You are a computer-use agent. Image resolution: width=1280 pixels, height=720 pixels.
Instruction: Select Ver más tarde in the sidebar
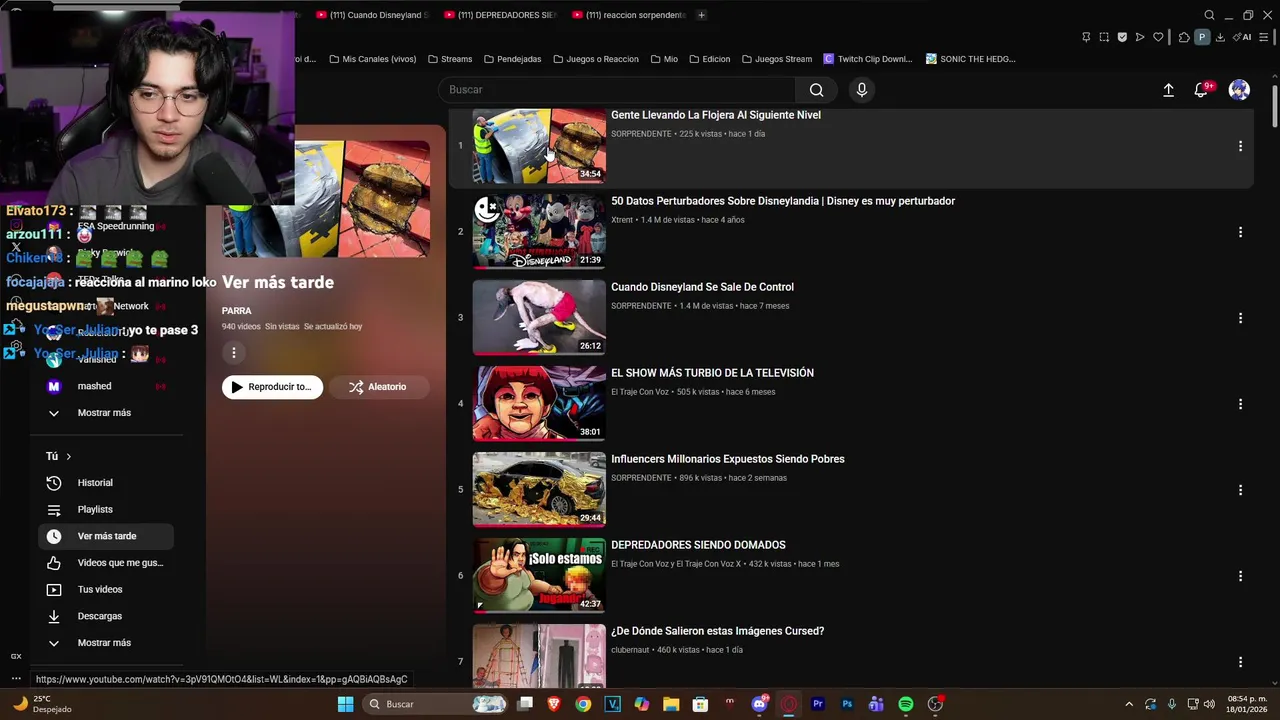coord(106,536)
